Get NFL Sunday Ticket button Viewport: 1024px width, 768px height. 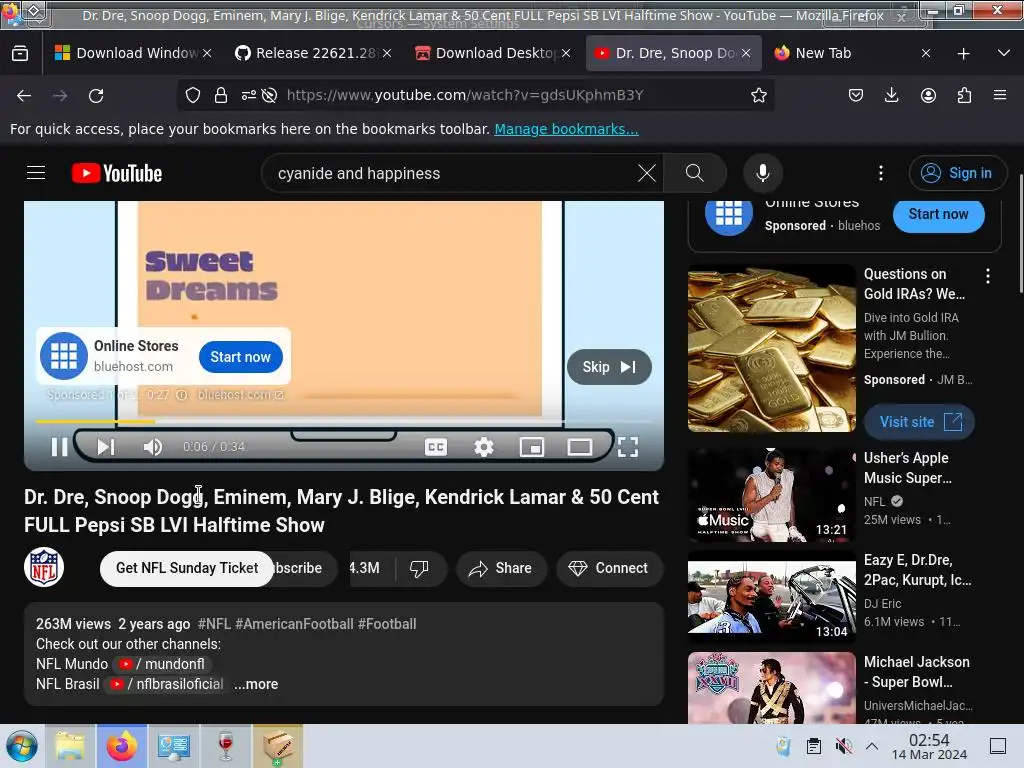187,568
